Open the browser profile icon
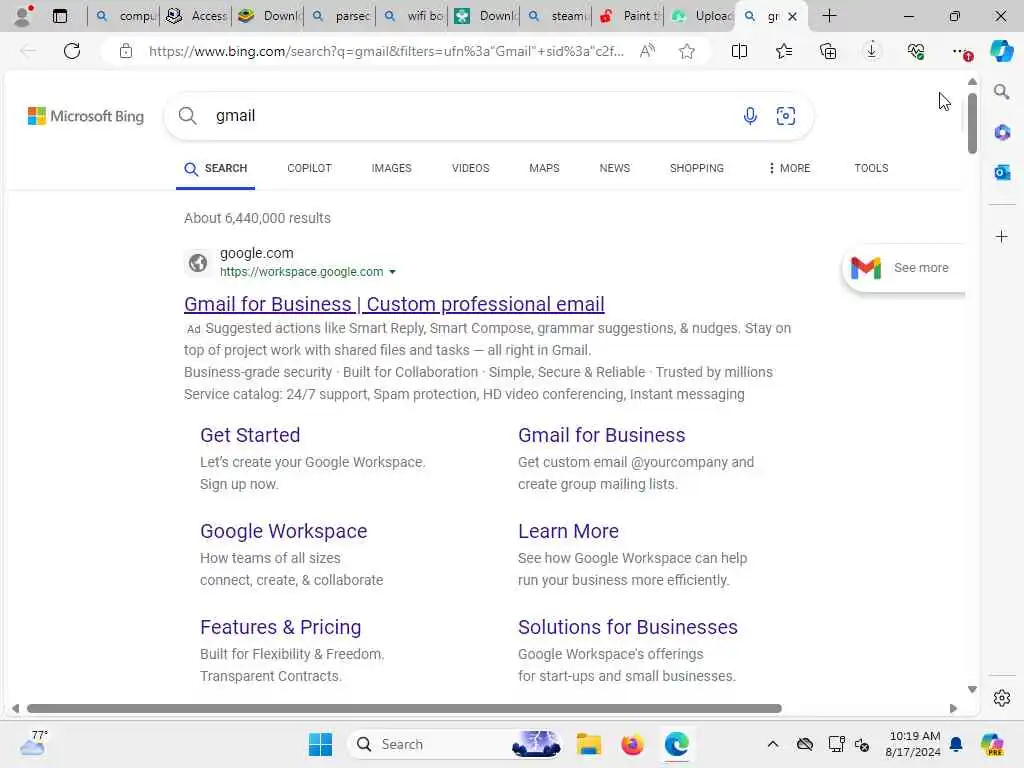The width and height of the screenshot is (1024, 768). pos(24,16)
